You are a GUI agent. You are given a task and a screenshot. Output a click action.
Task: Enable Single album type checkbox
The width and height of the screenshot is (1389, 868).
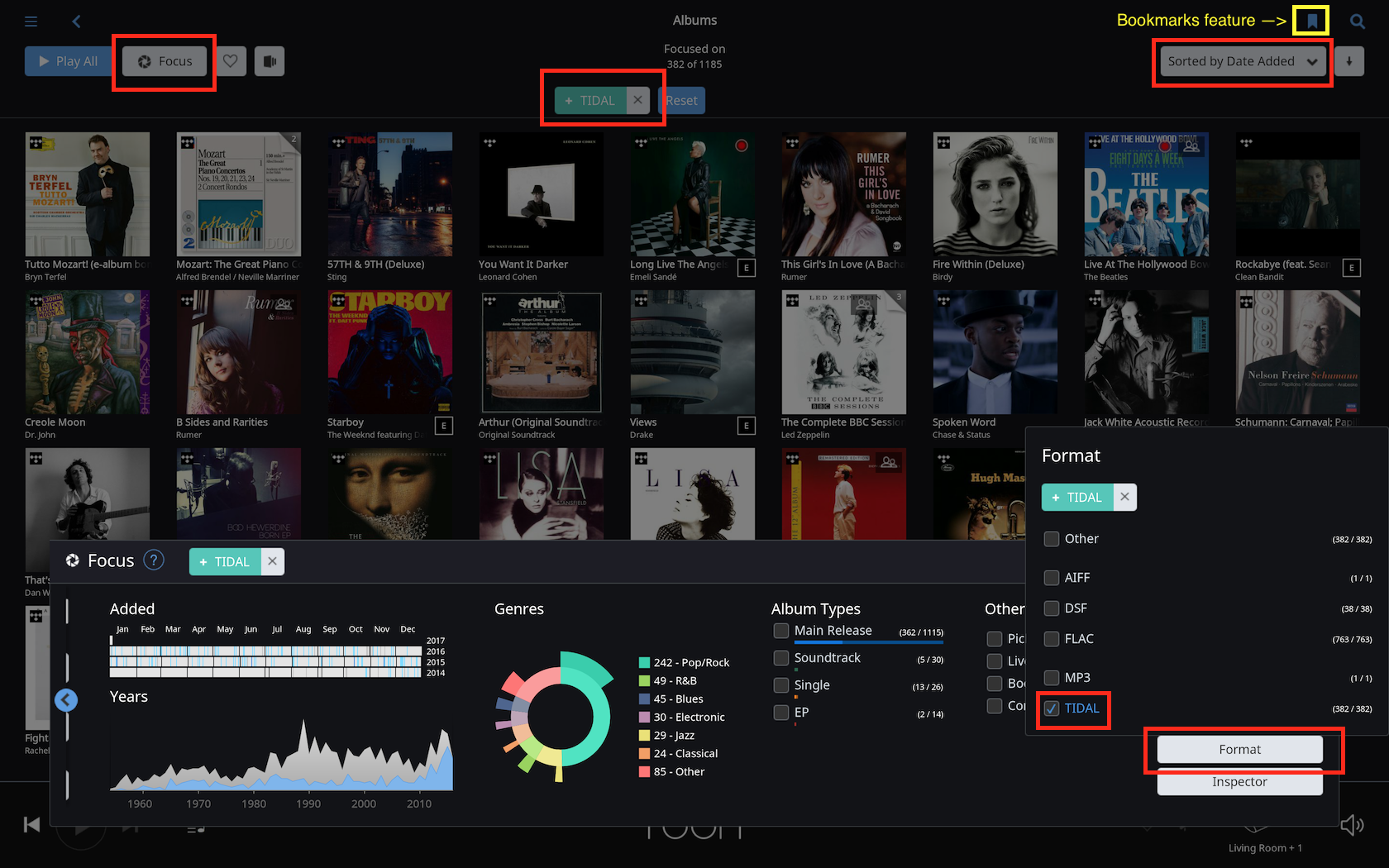tap(781, 685)
